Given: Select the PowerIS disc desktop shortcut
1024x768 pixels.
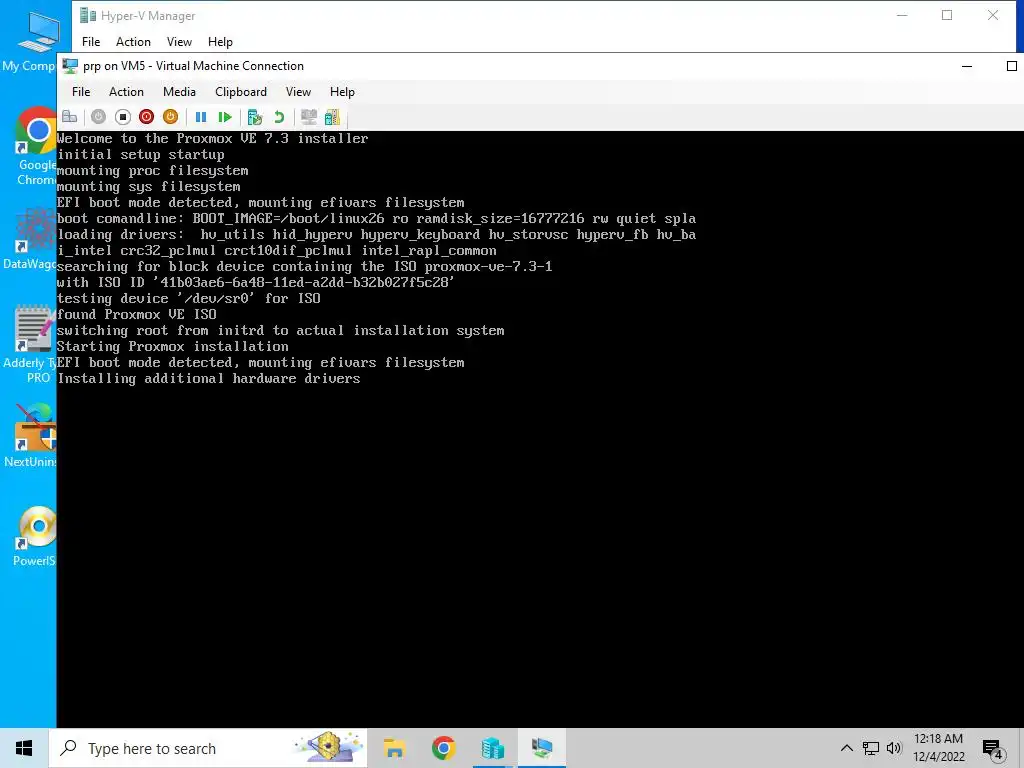Looking at the screenshot, I should tap(34, 536).
